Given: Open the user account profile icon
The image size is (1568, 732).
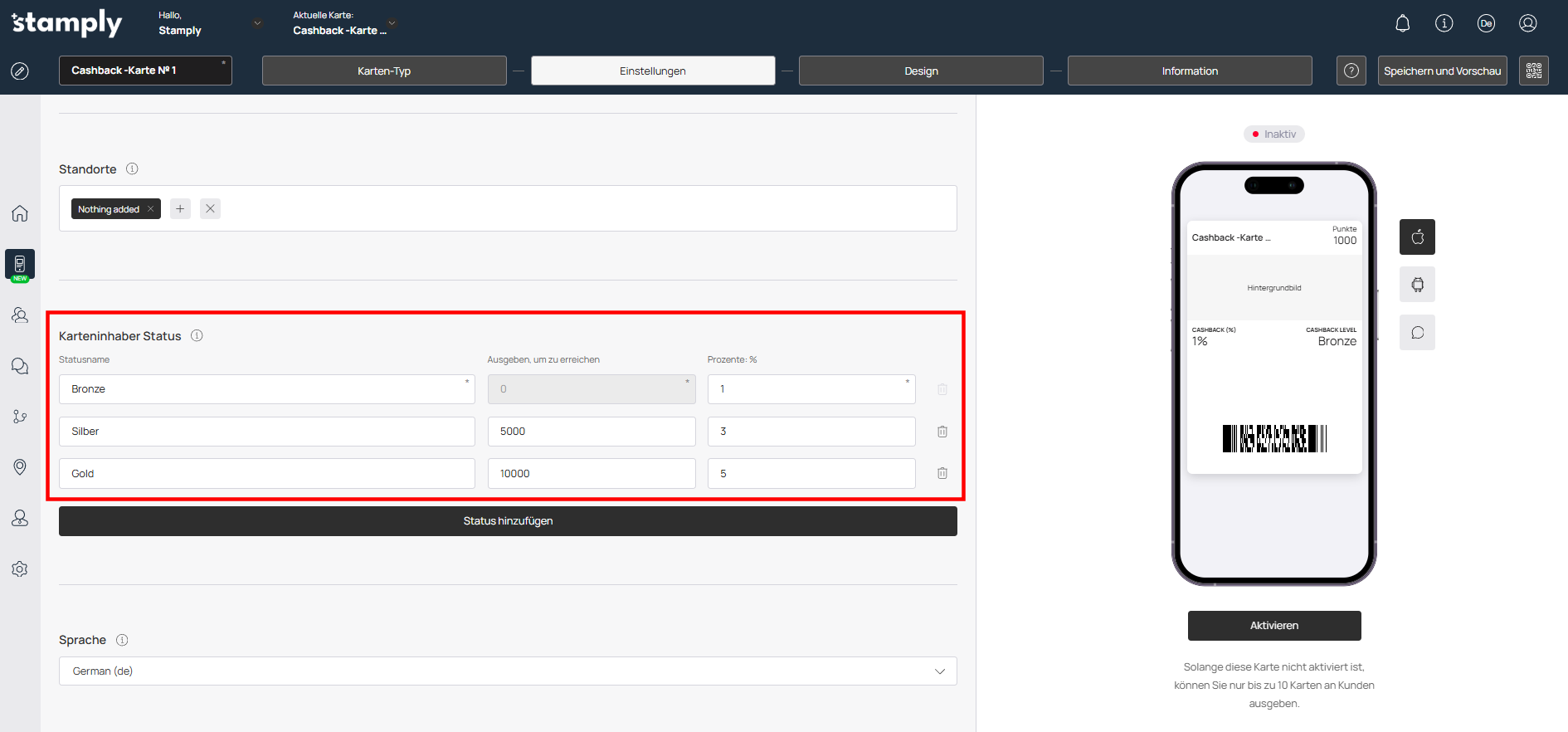Looking at the screenshot, I should click(1527, 23).
